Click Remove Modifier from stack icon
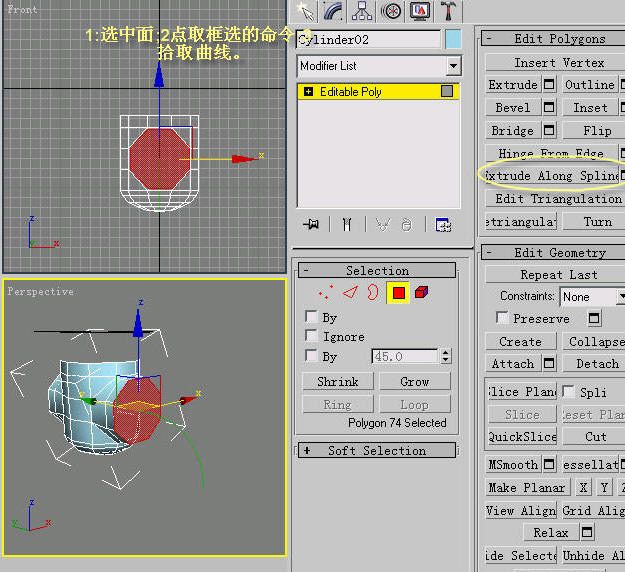 (407, 225)
